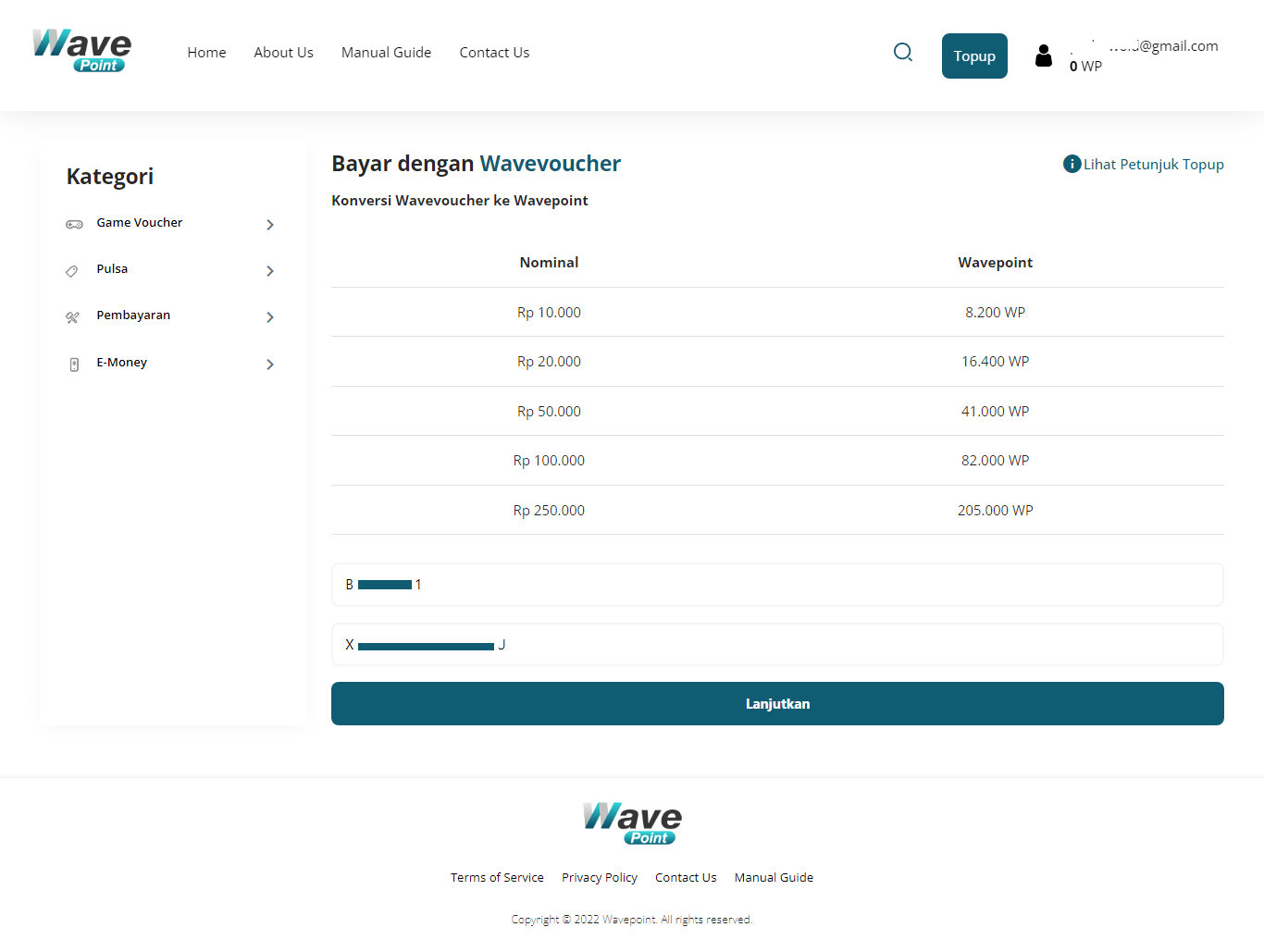Focus the first voucher input field

click(x=777, y=585)
